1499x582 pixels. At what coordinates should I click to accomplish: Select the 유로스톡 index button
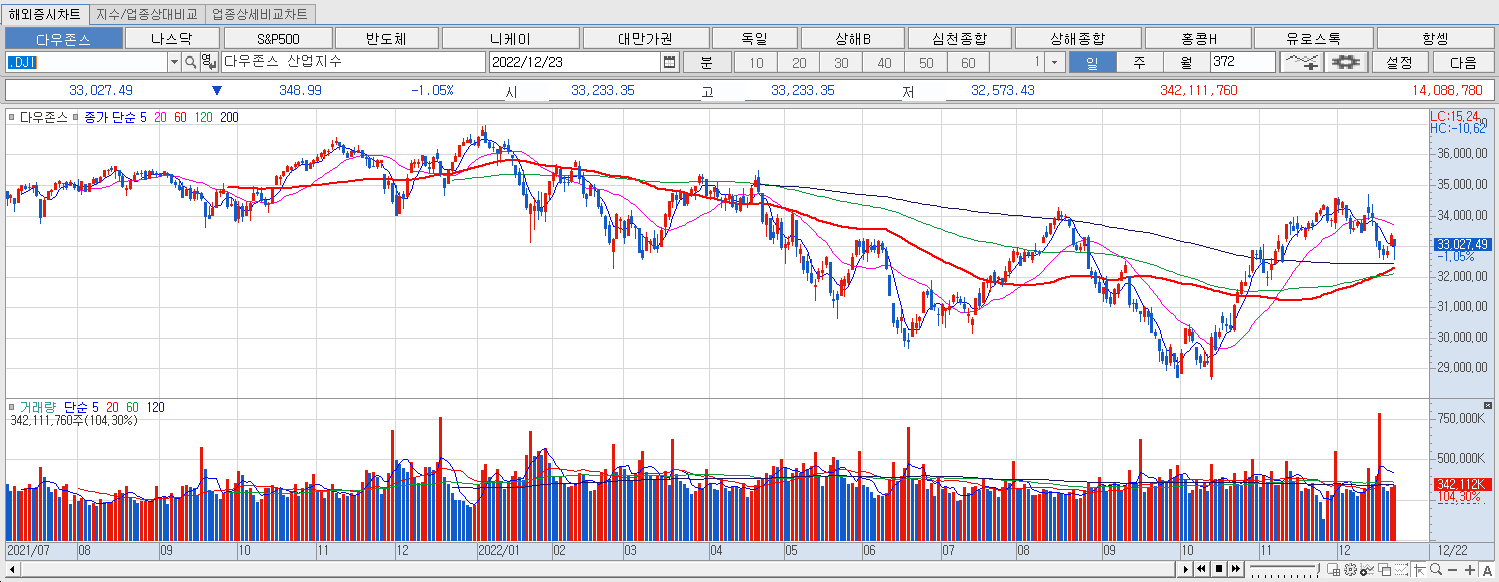coord(1313,38)
